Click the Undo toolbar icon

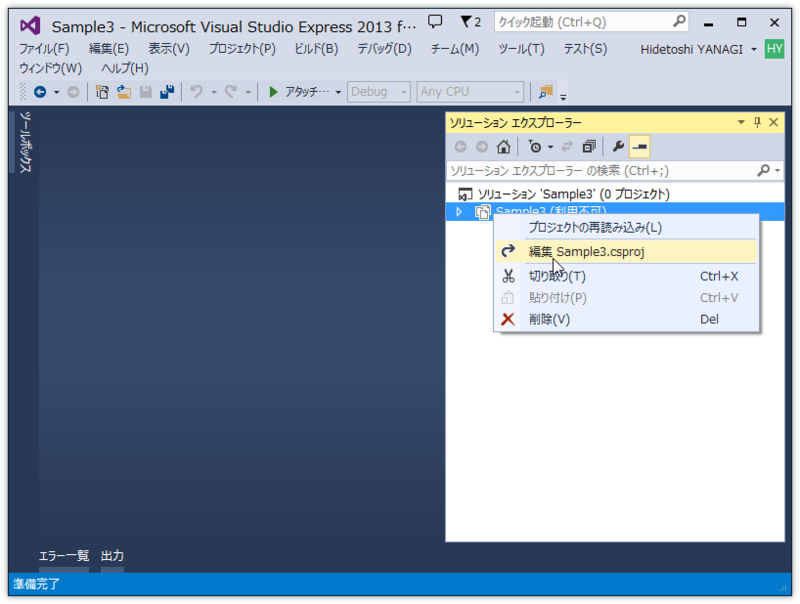196,92
